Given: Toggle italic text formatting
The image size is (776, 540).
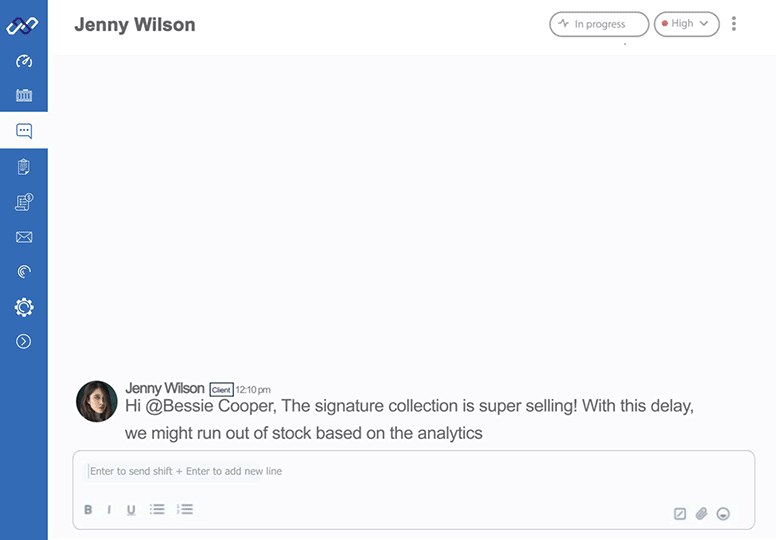Looking at the screenshot, I should (x=109, y=510).
